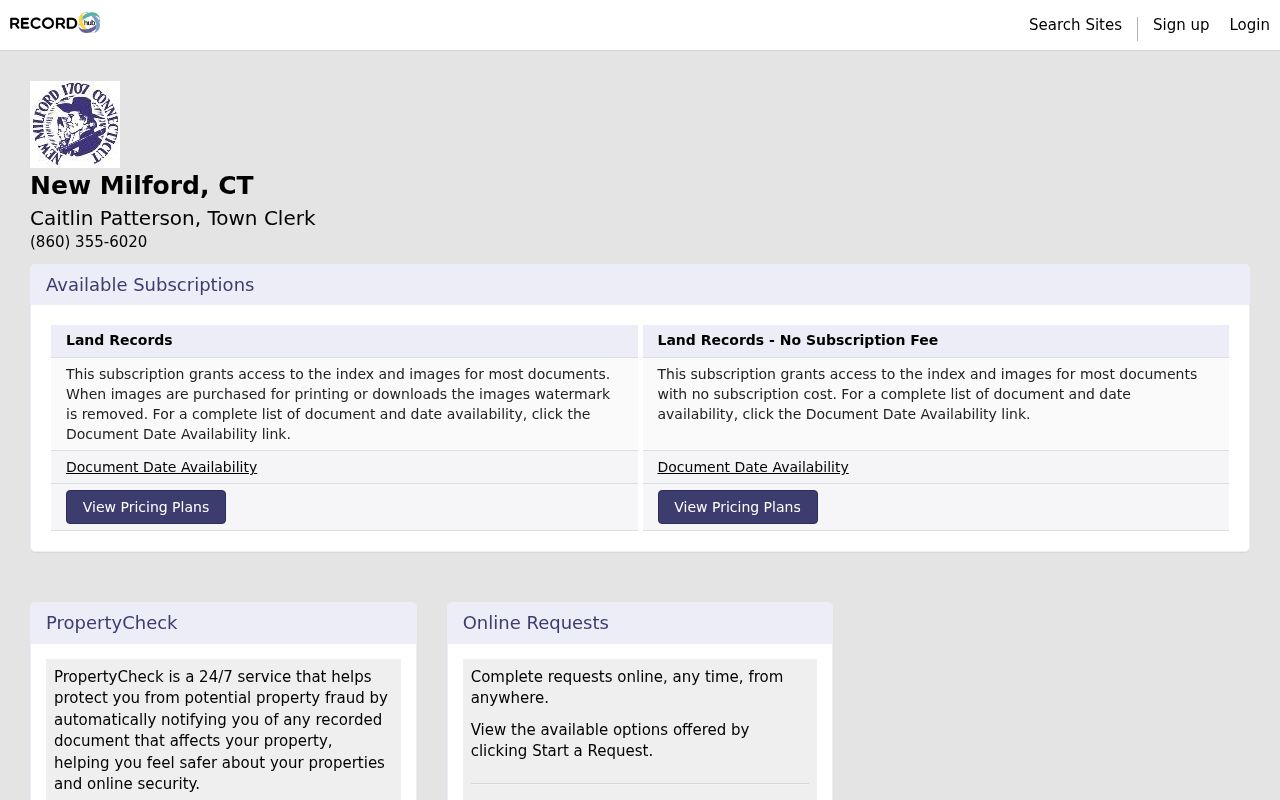Screen dimensions: 1280x800
Task: Open the Login link
Action: tap(1249, 25)
